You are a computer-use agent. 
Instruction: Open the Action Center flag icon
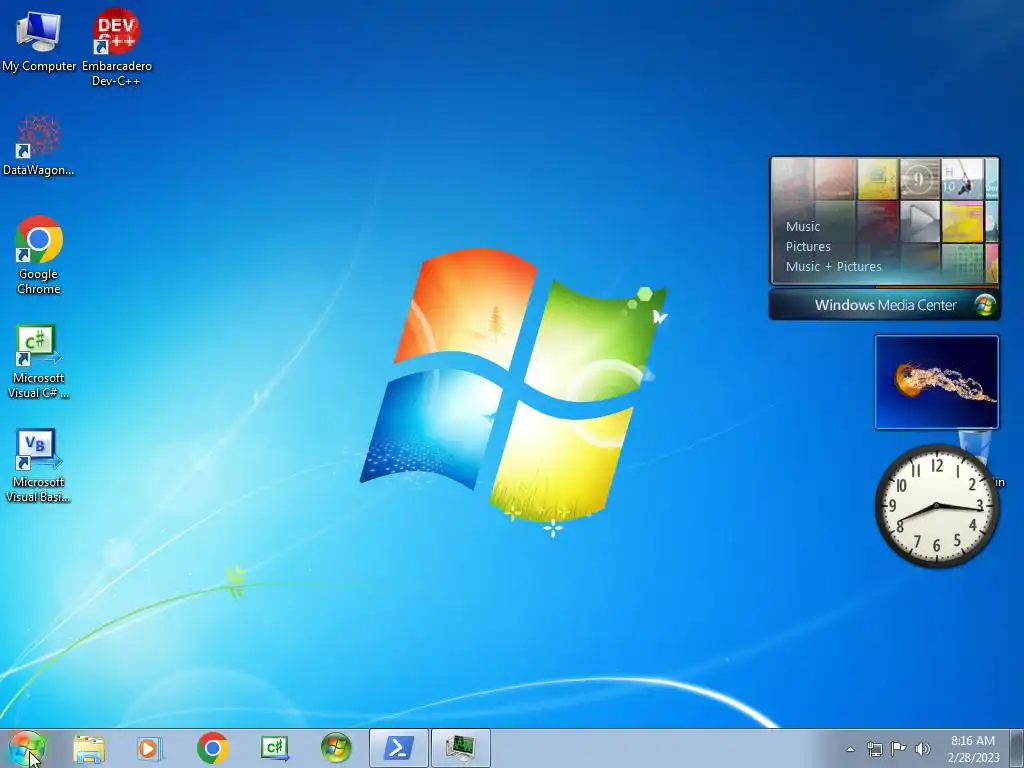pos(899,749)
